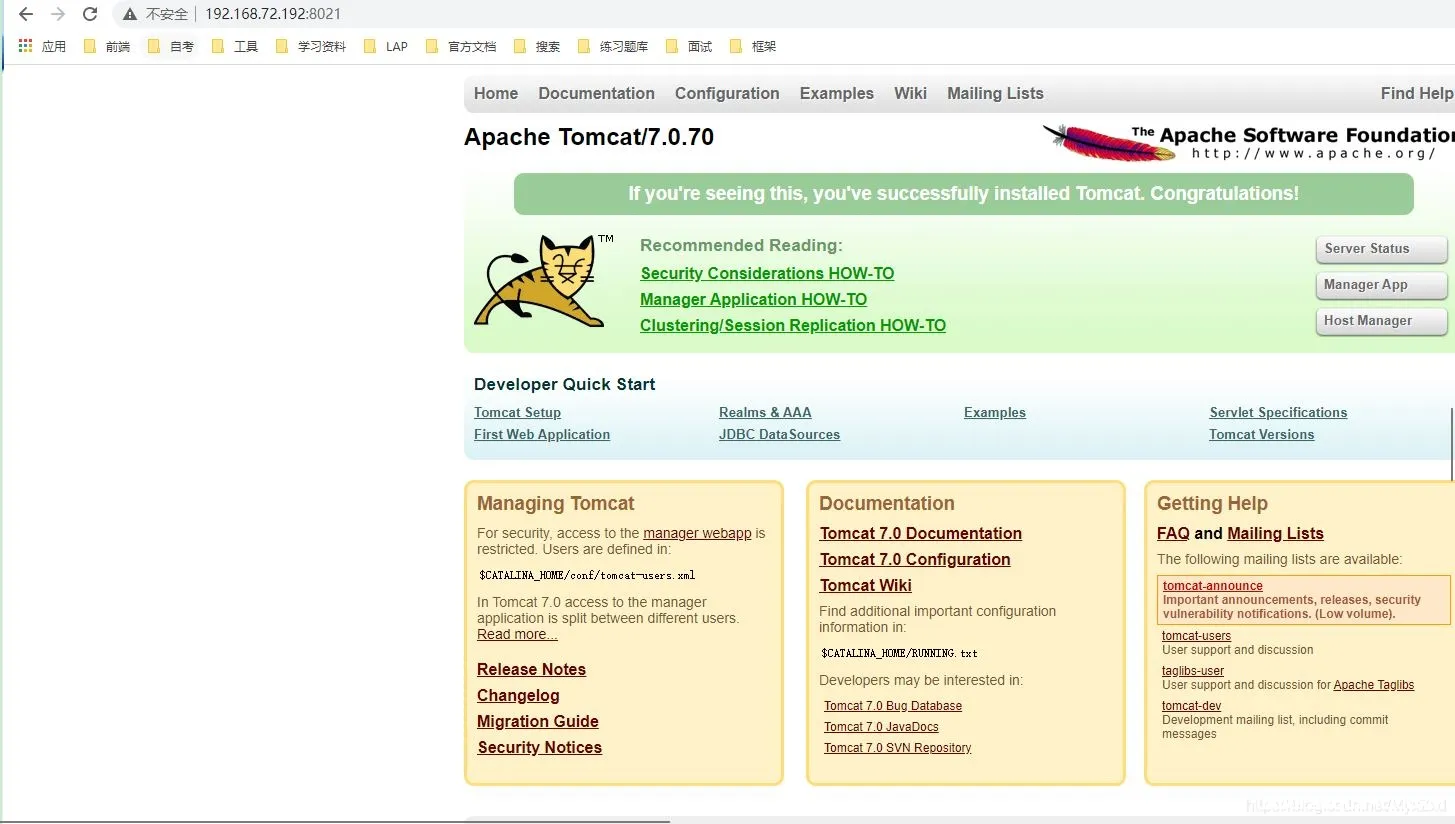This screenshot has height=824, width=1455.
Task: Select Configuration in the top navigation
Action: [727, 93]
